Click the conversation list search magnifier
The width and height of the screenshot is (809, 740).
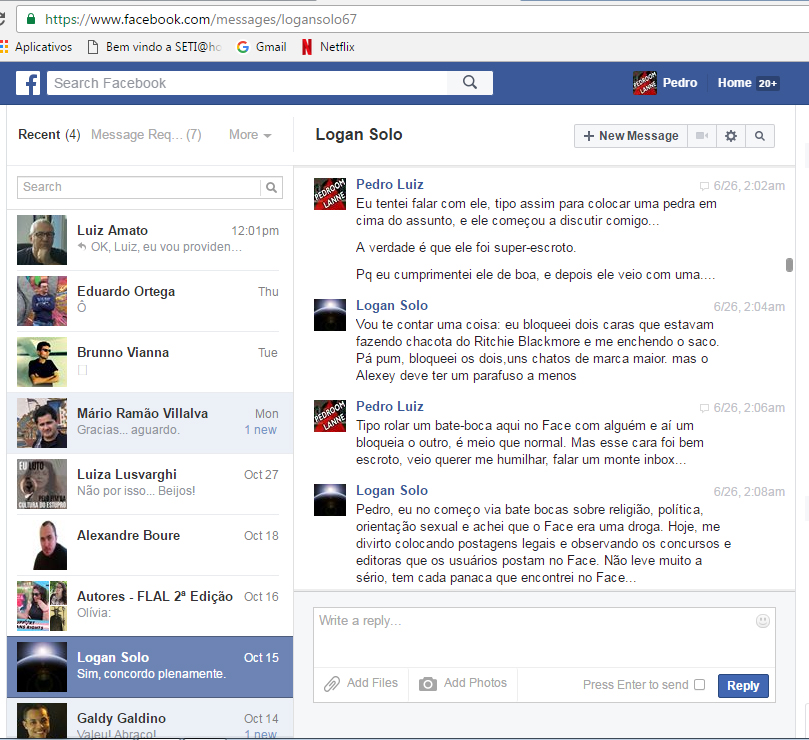pyautogui.click(x=271, y=187)
